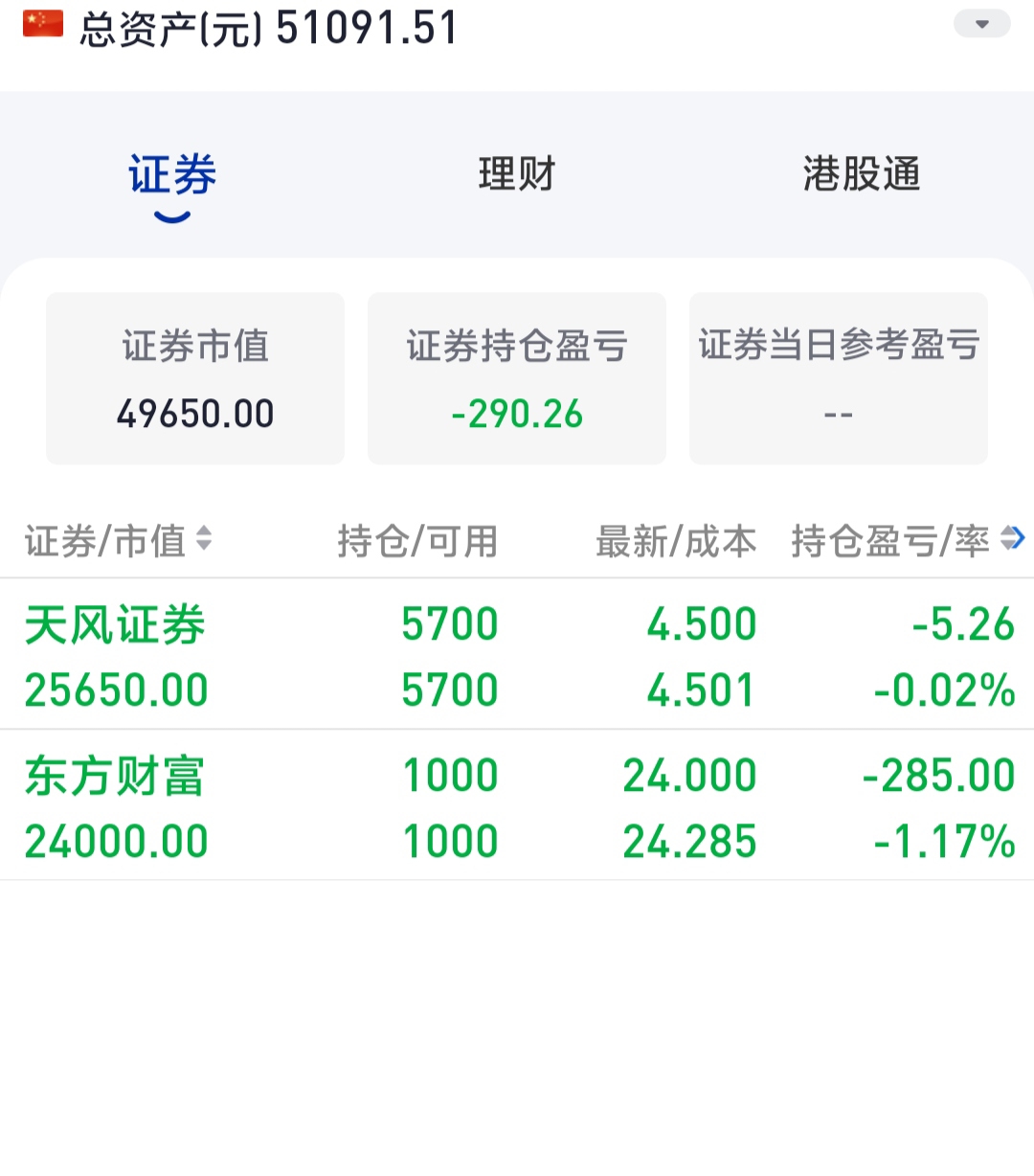Screen dimensions: 1034x1176
Task: Tap the -290.26 holding profit figure
Action: [517, 415]
